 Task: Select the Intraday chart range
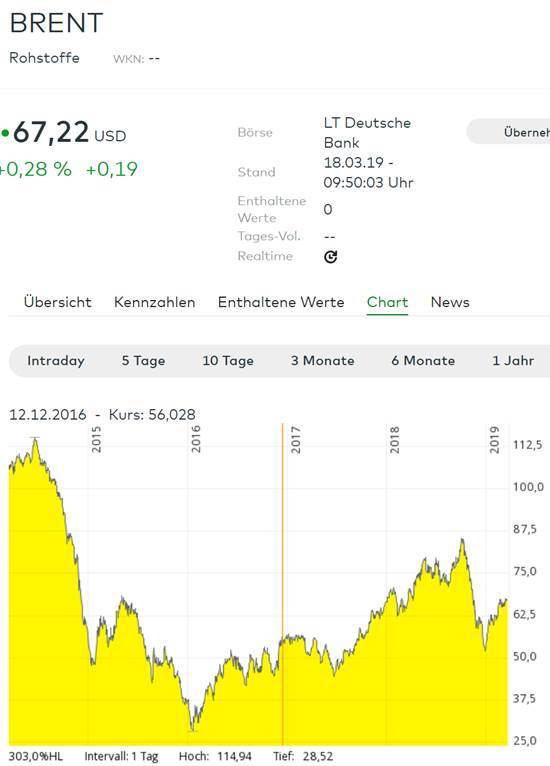(x=56, y=361)
